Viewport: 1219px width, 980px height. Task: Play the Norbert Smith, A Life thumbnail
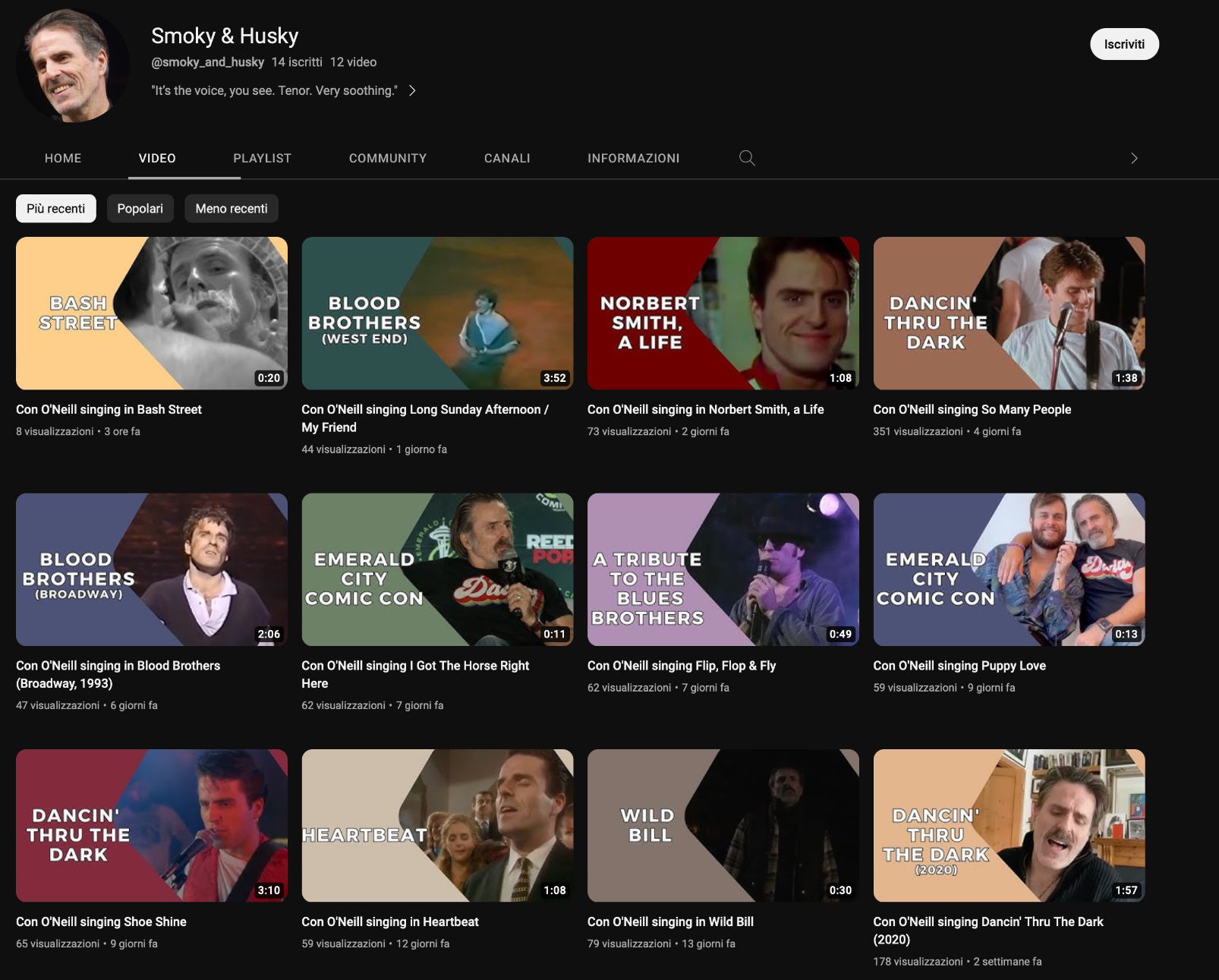click(723, 313)
